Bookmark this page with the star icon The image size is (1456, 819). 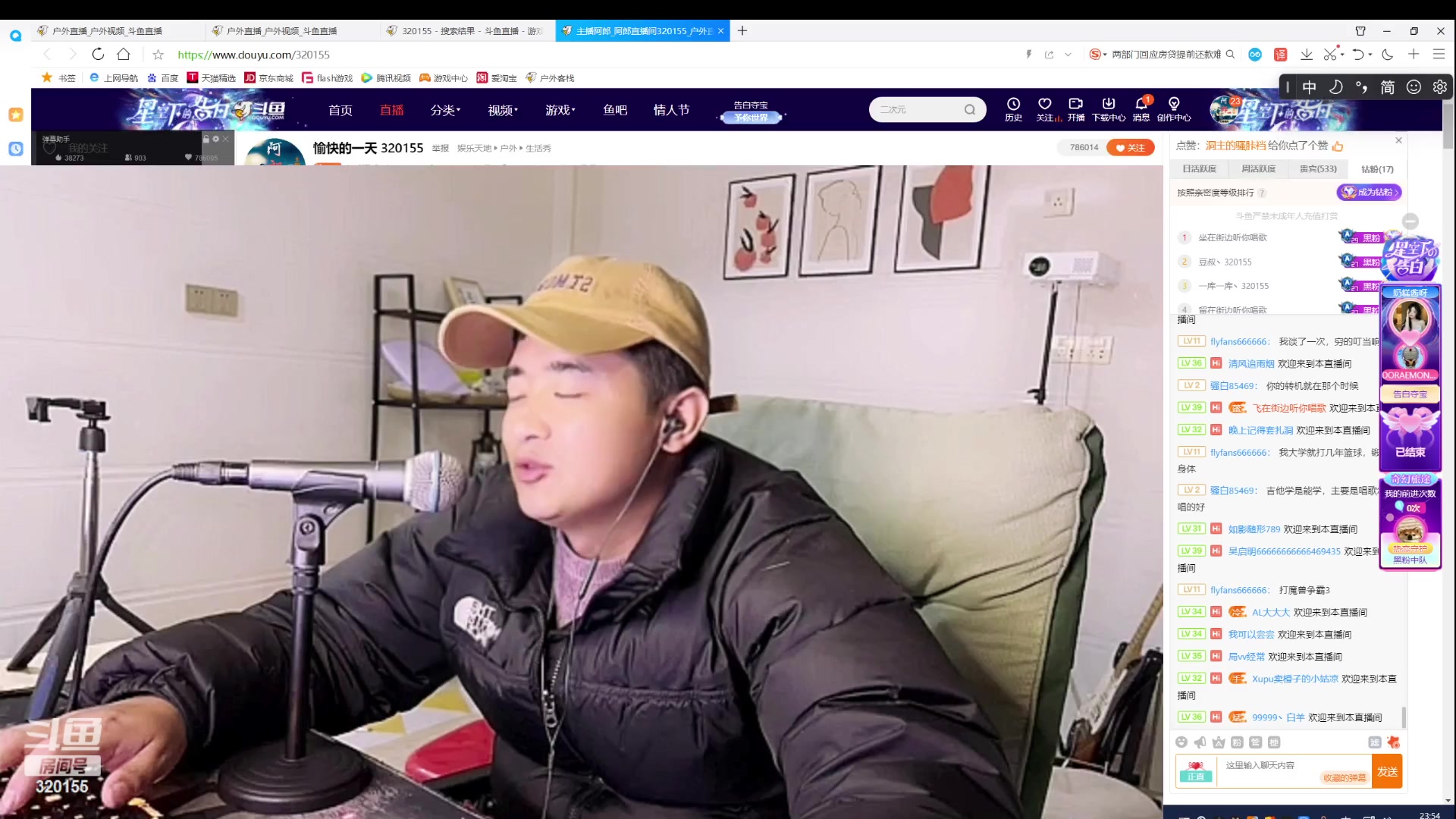(x=158, y=55)
